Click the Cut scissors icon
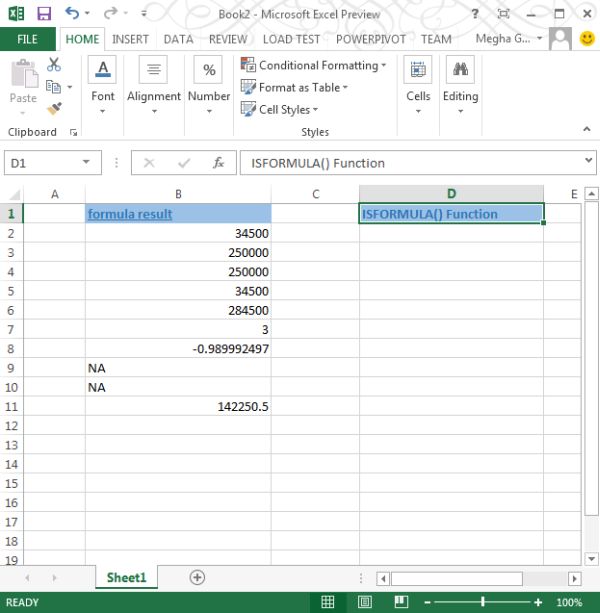This screenshot has height=613, width=600. pos(54,65)
